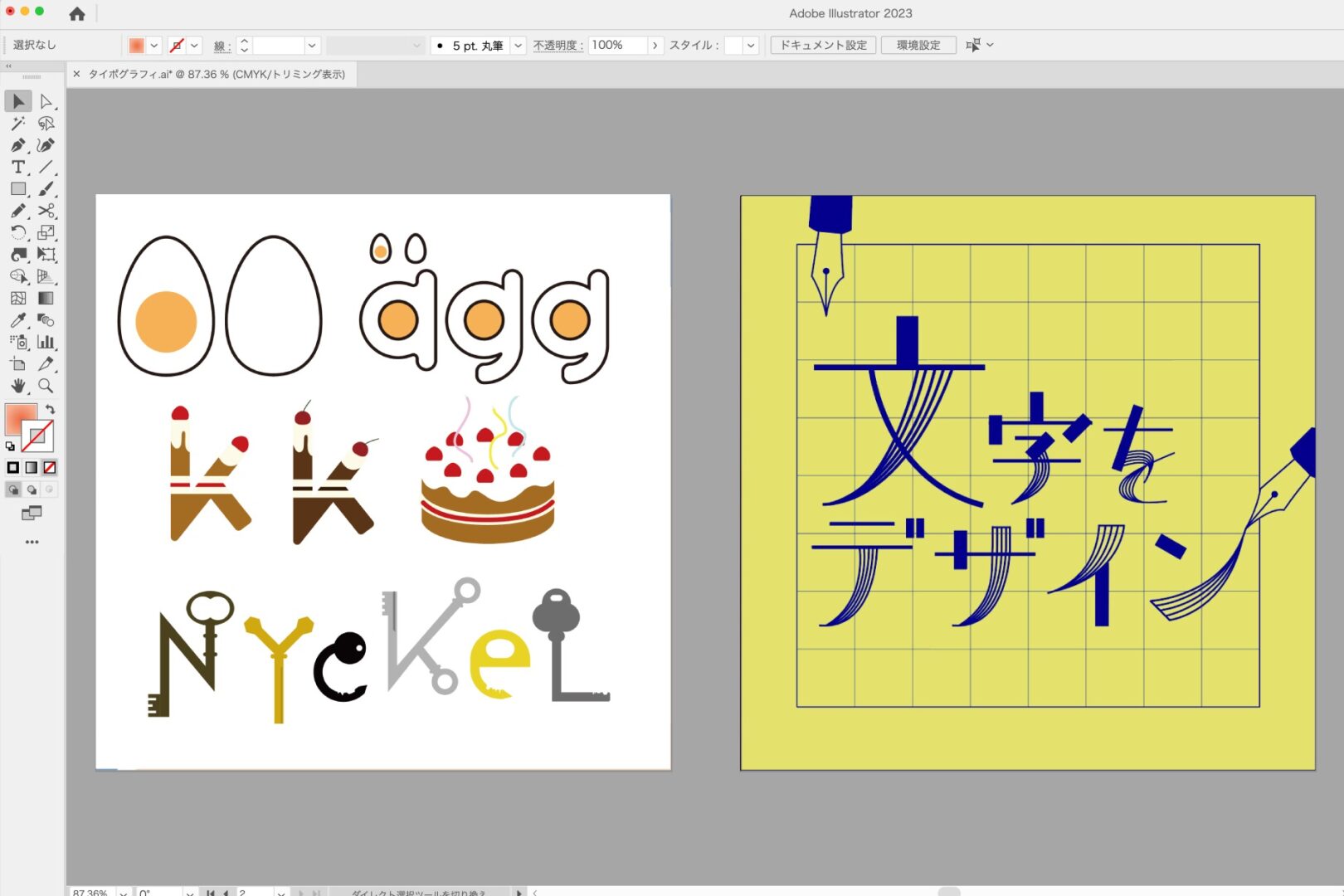1344x896 pixels.
Task: Activate the Eyedropper tool
Action: 17,320
